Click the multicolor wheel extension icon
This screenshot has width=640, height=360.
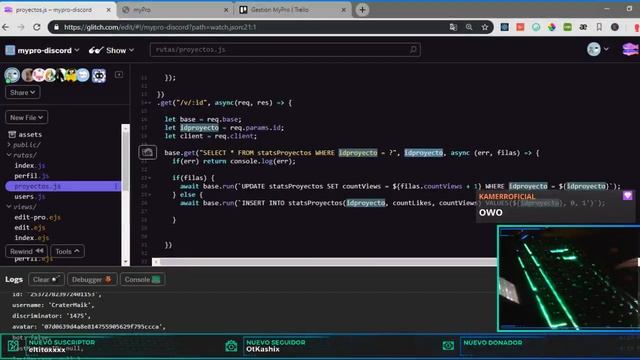(x=551, y=27)
